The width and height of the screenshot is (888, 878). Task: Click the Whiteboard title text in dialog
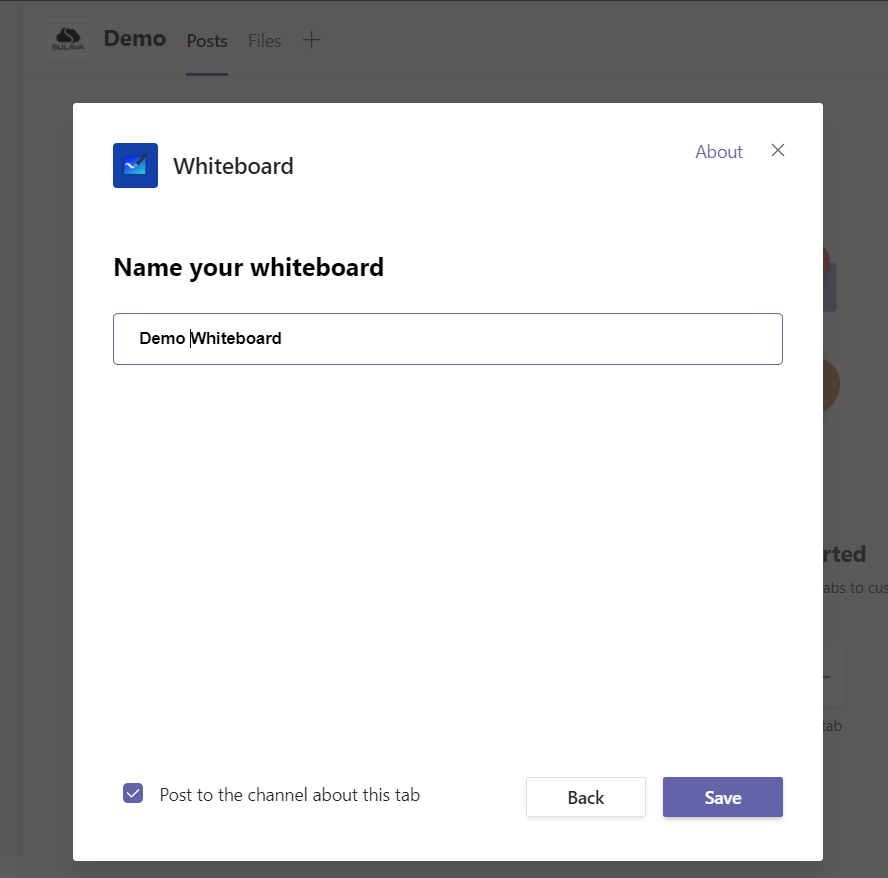pyautogui.click(x=233, y=166)
